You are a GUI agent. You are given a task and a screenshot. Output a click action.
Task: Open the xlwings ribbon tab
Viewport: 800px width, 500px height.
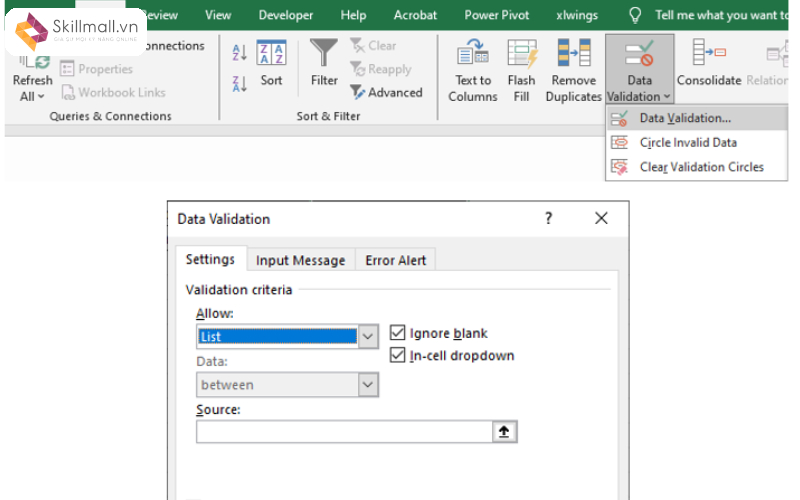tap(577, 15)
